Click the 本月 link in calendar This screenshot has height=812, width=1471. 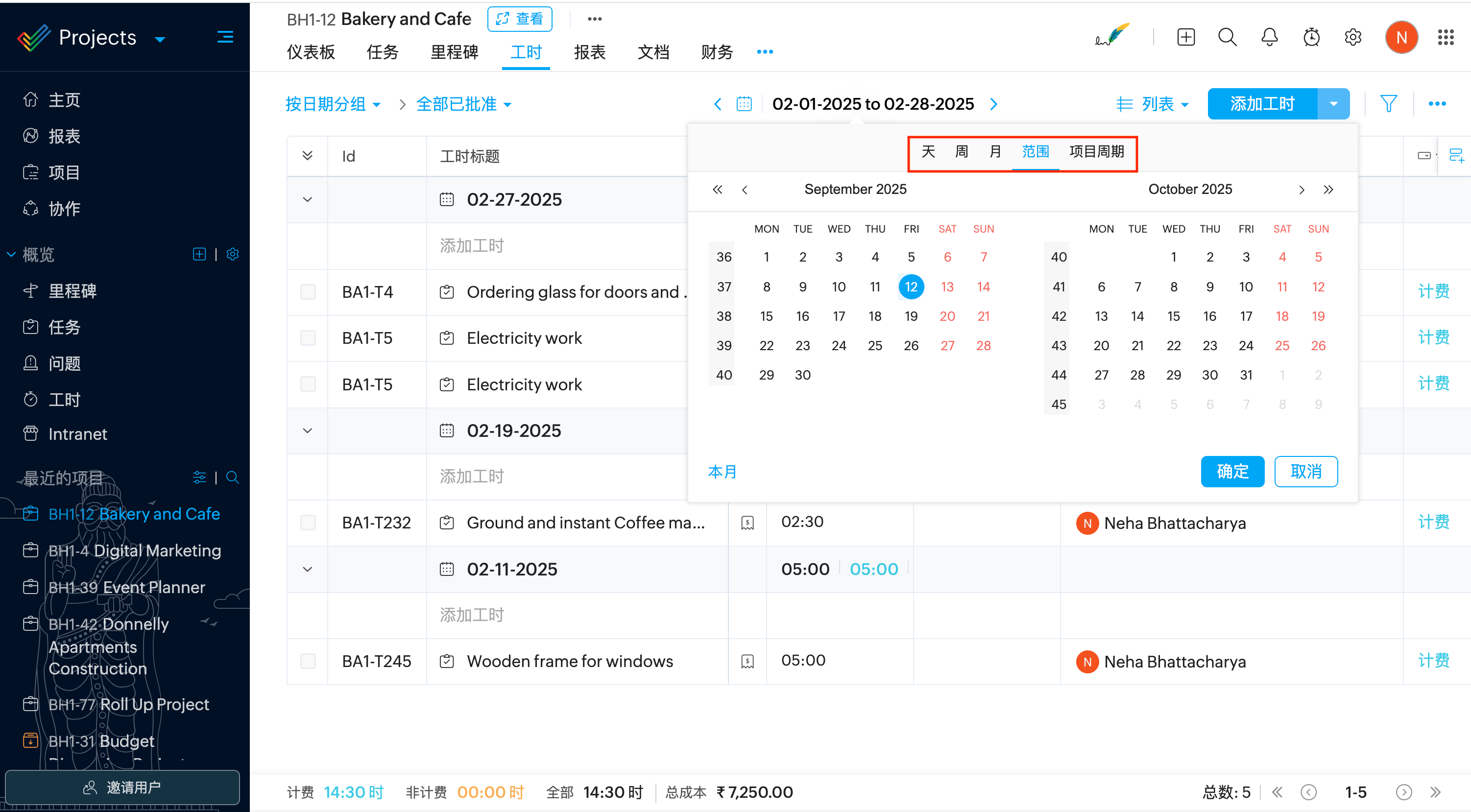tap(723, 472)
